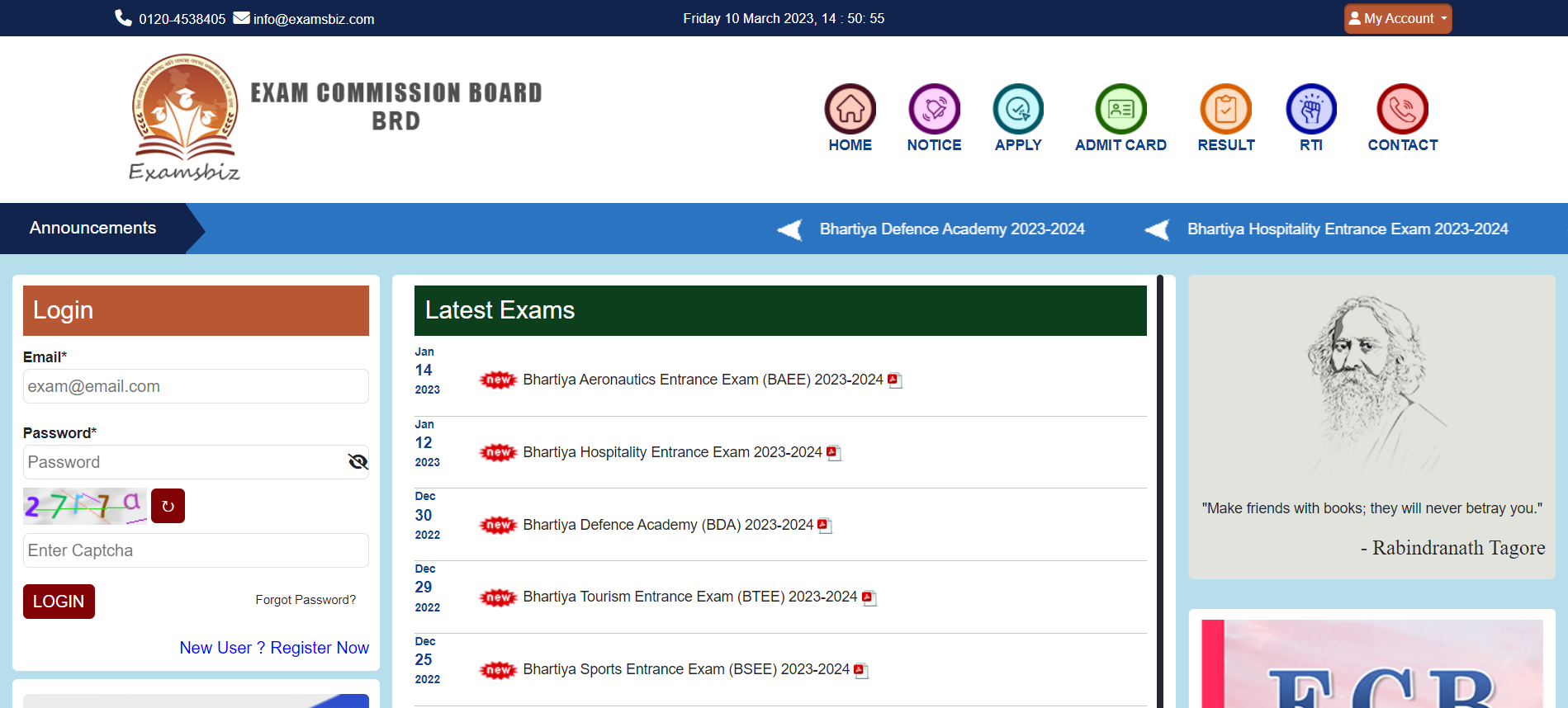Open the RTI fist icon
Image resolution: width=1568 pixels, height=708 pixels.
click(x=1311, y=109)
